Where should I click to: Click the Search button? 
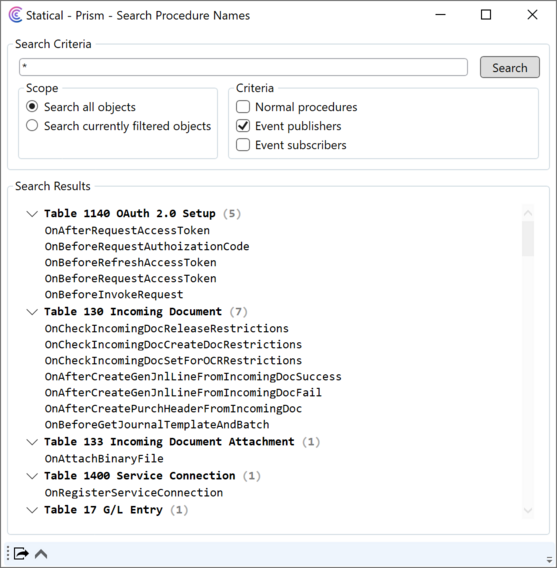click(510, 67)
